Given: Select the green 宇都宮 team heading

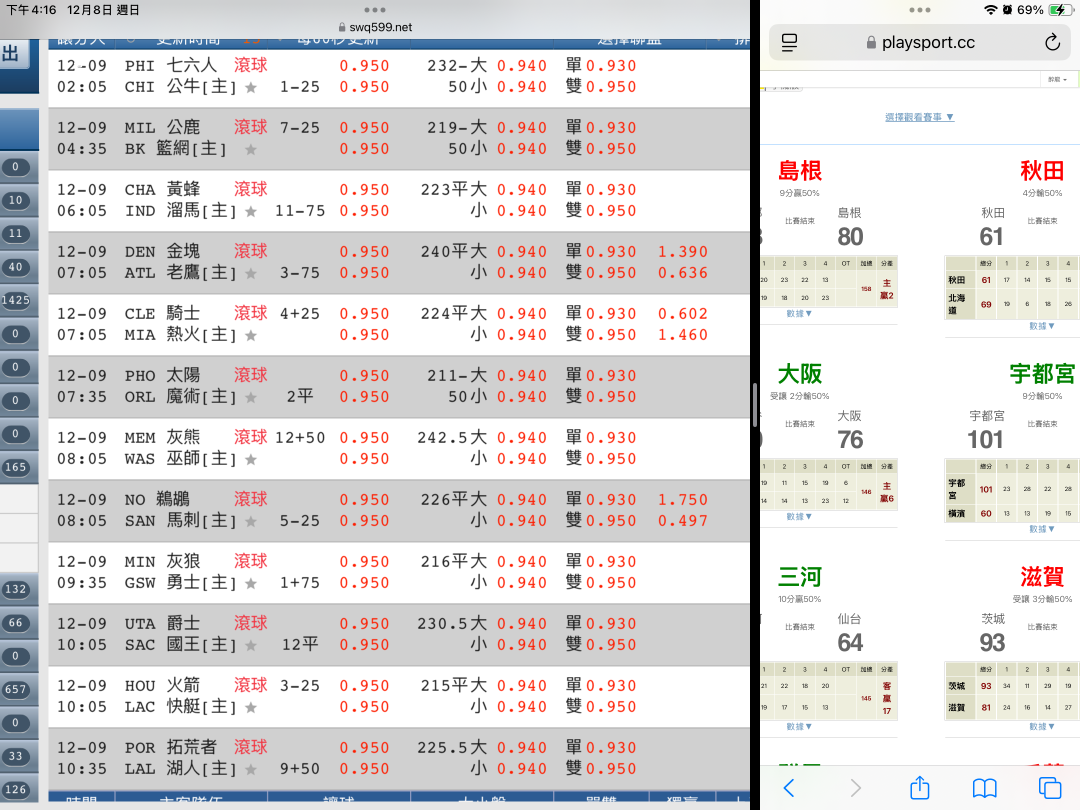Looking at the screenshot, I should click(x=1042, y=373).
